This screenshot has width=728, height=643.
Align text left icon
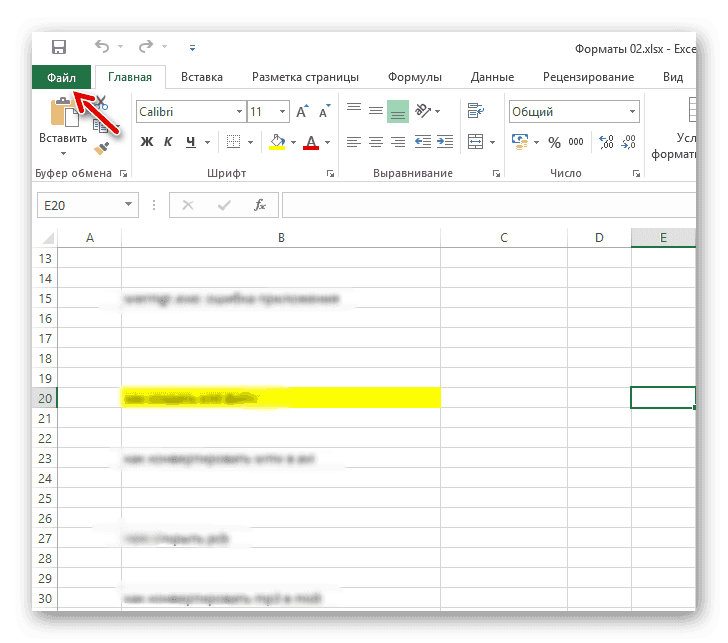(354, 142)
